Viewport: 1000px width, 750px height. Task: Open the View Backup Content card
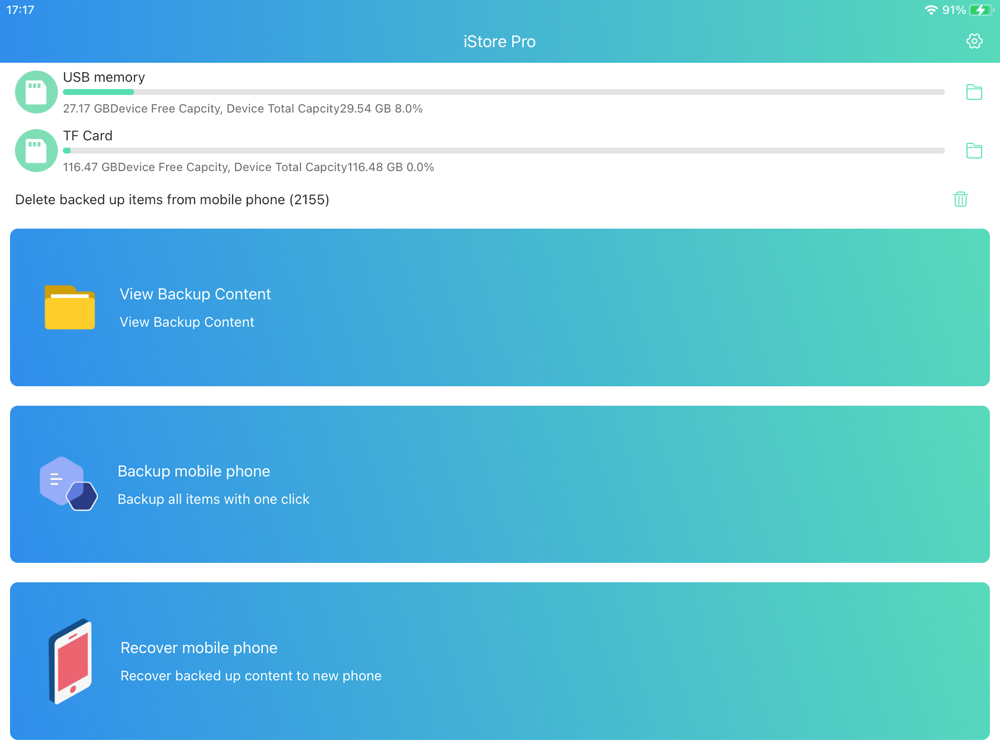point(500,307)
